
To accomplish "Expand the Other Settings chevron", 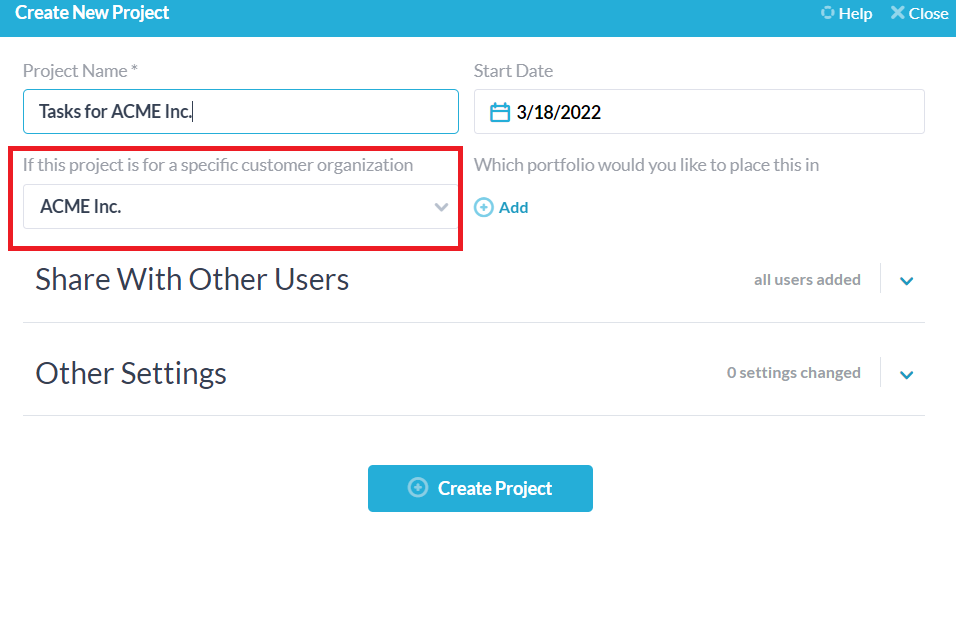I will click(906, 375).
